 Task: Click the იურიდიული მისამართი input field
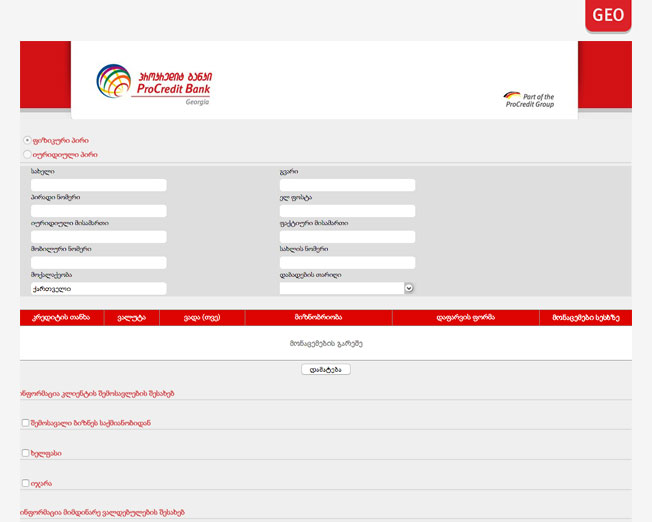(x=98, y=237)
